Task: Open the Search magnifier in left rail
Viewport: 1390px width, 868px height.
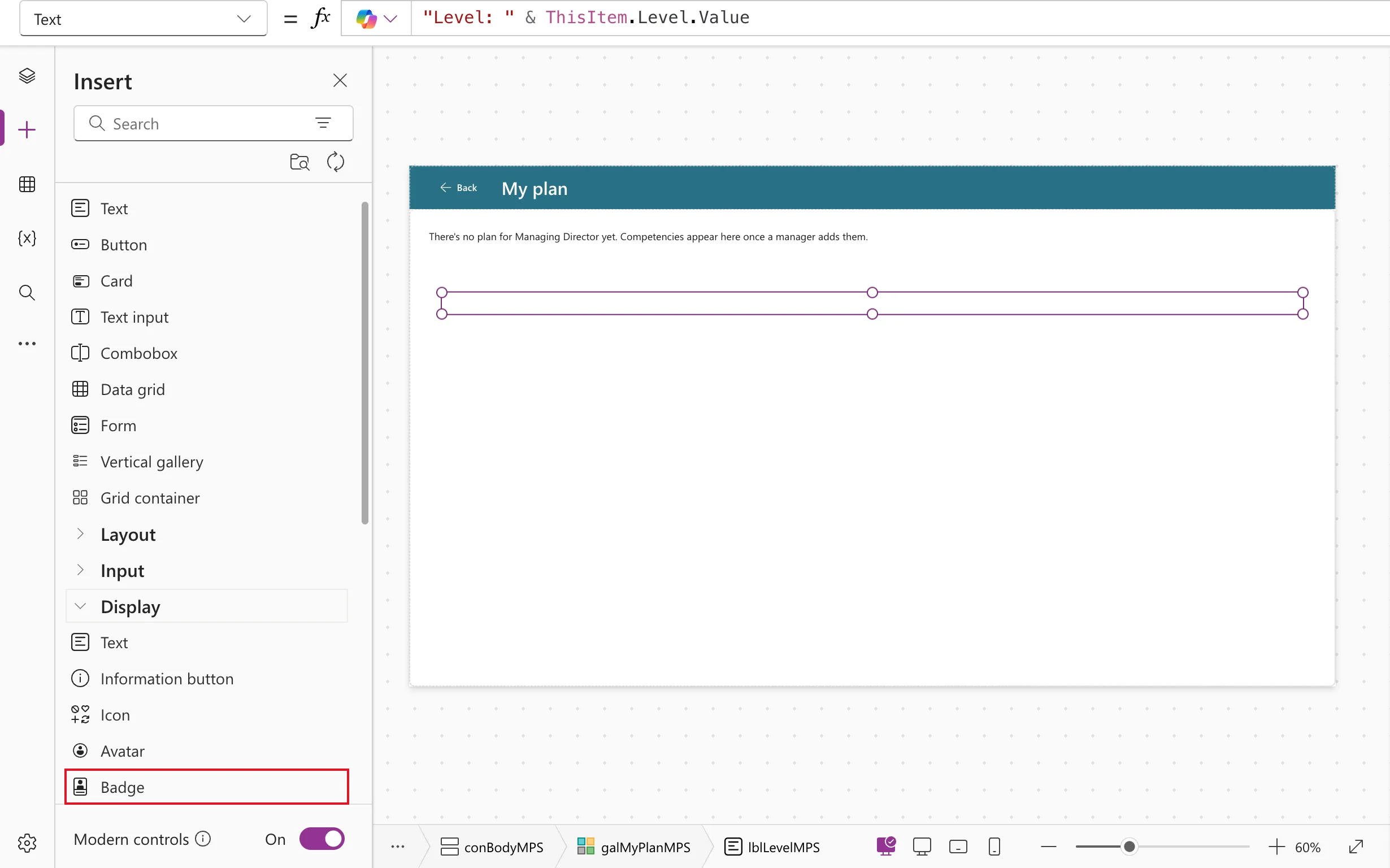Action: pos(27,293)
